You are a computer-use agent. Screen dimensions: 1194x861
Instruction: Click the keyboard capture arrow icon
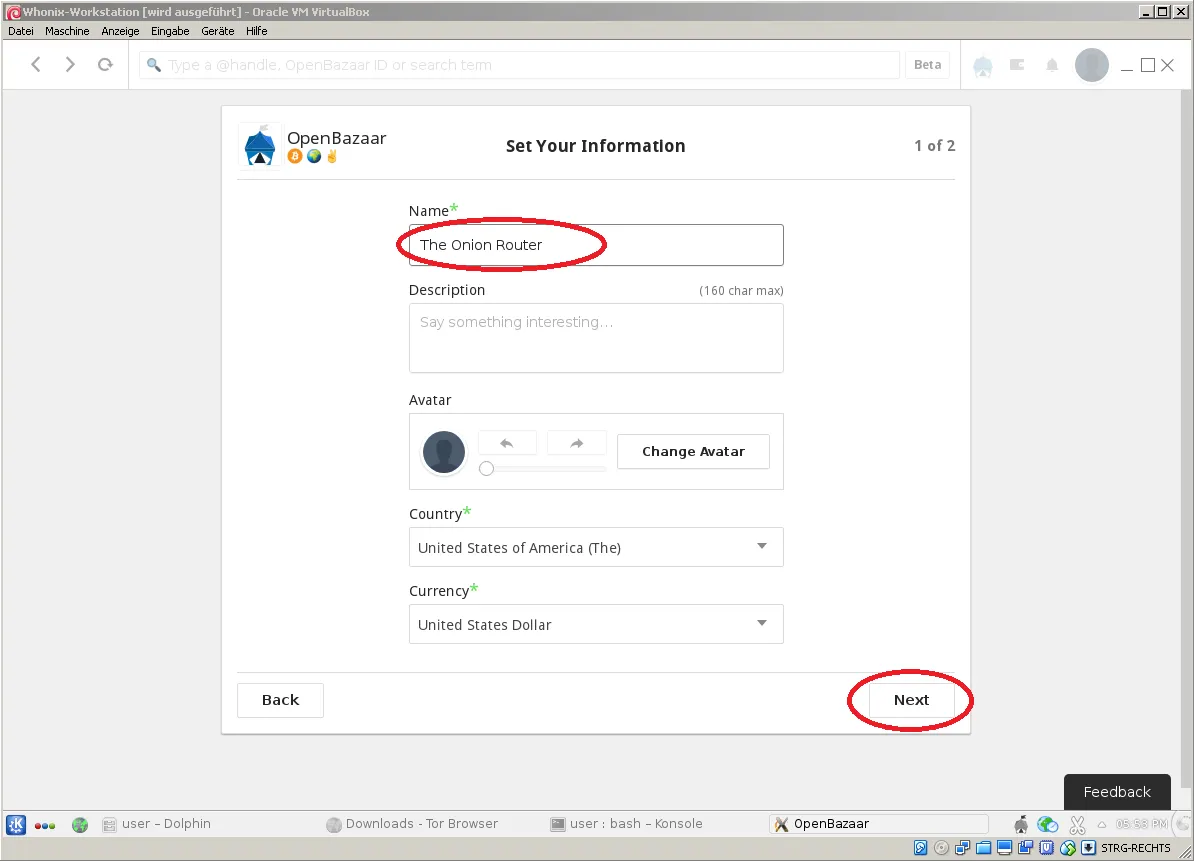[x=1088, y=848]
